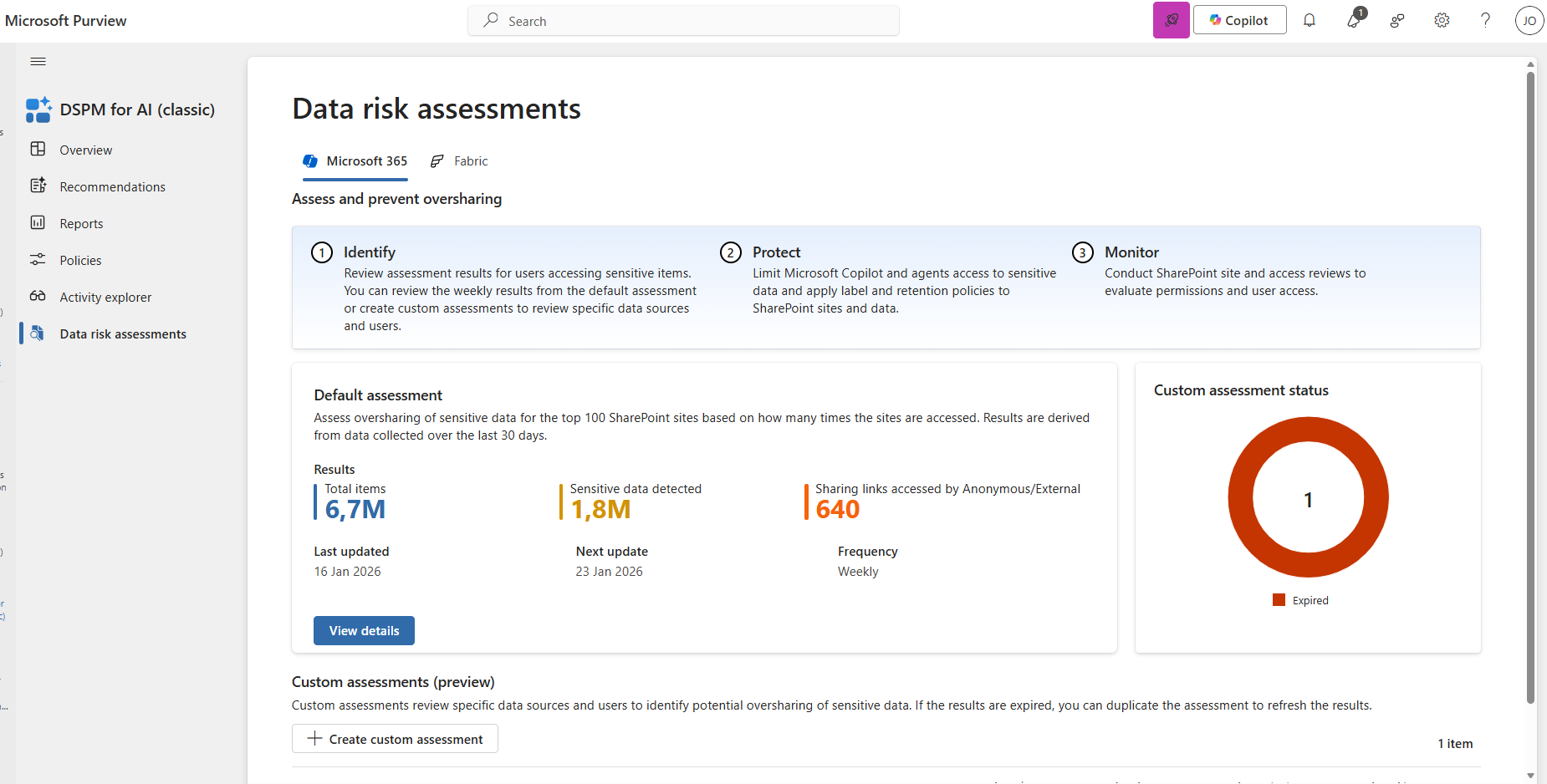1547x784 pixels.
Task: Click the Recommendations list icon
Action: tap(38, 186)
